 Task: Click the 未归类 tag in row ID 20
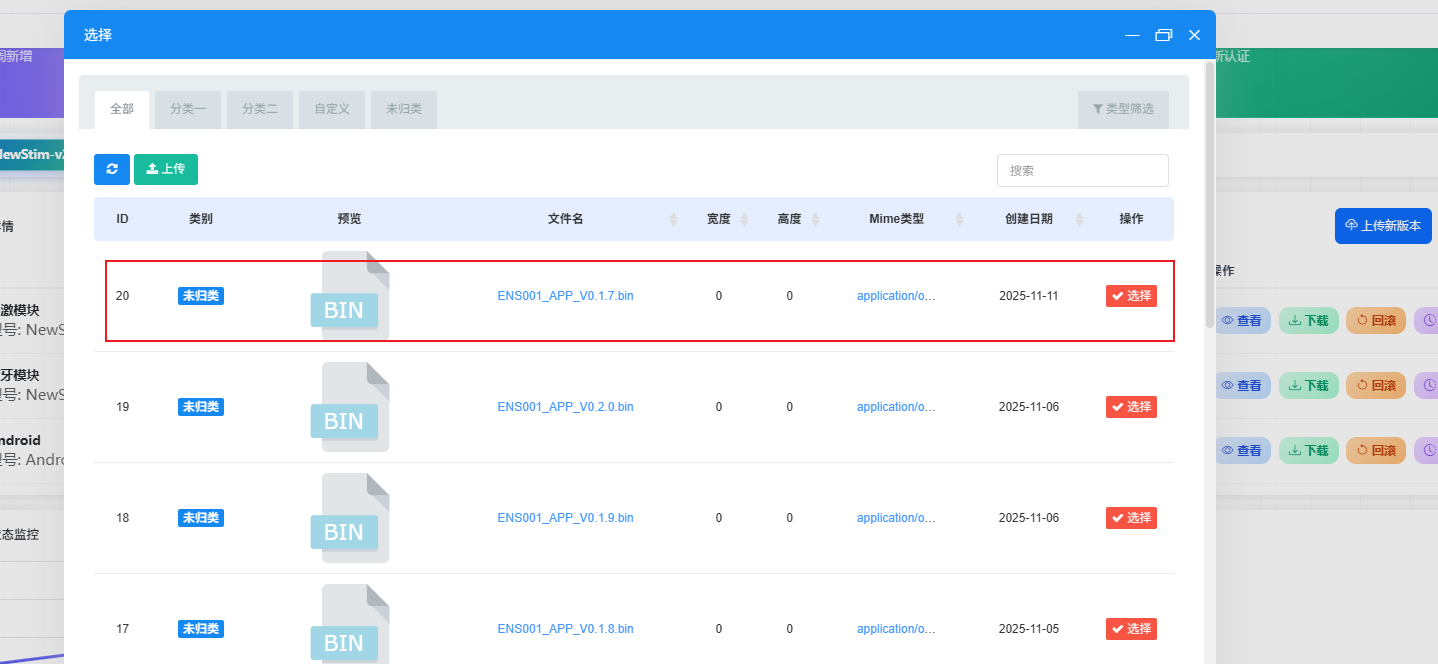coord(201,296)
